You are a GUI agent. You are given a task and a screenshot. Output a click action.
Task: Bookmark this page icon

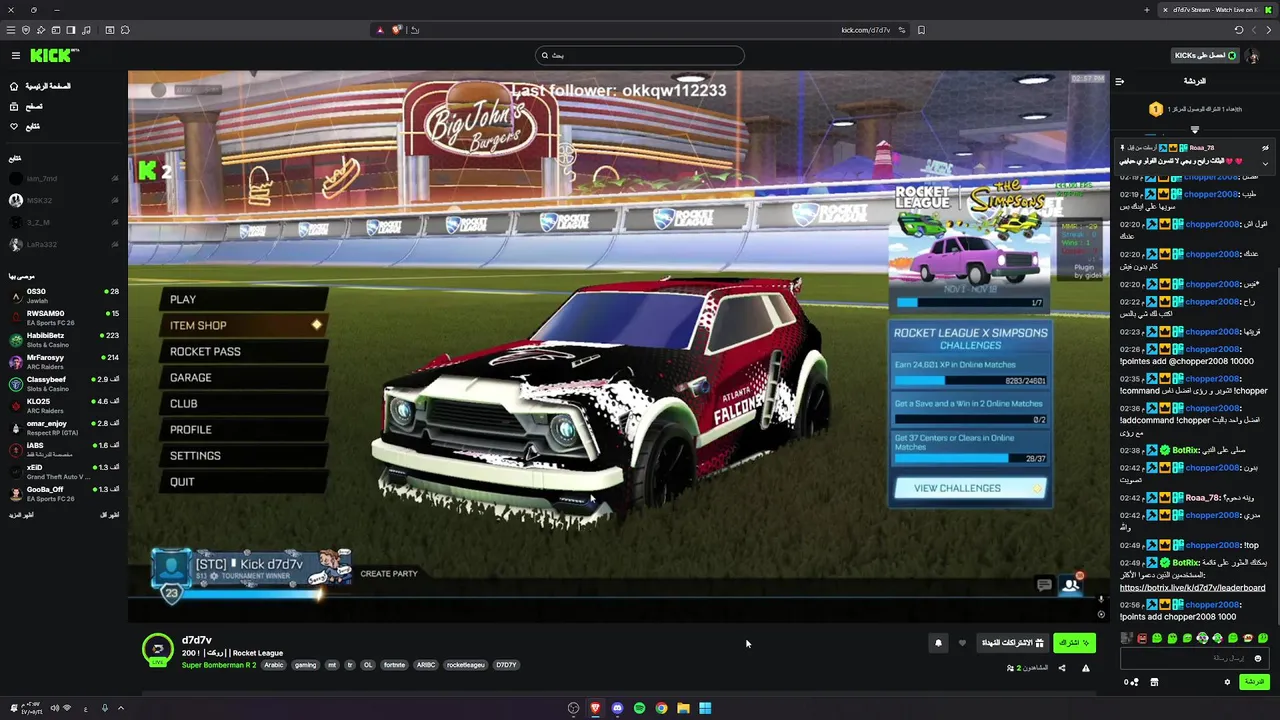pos(921,30)
